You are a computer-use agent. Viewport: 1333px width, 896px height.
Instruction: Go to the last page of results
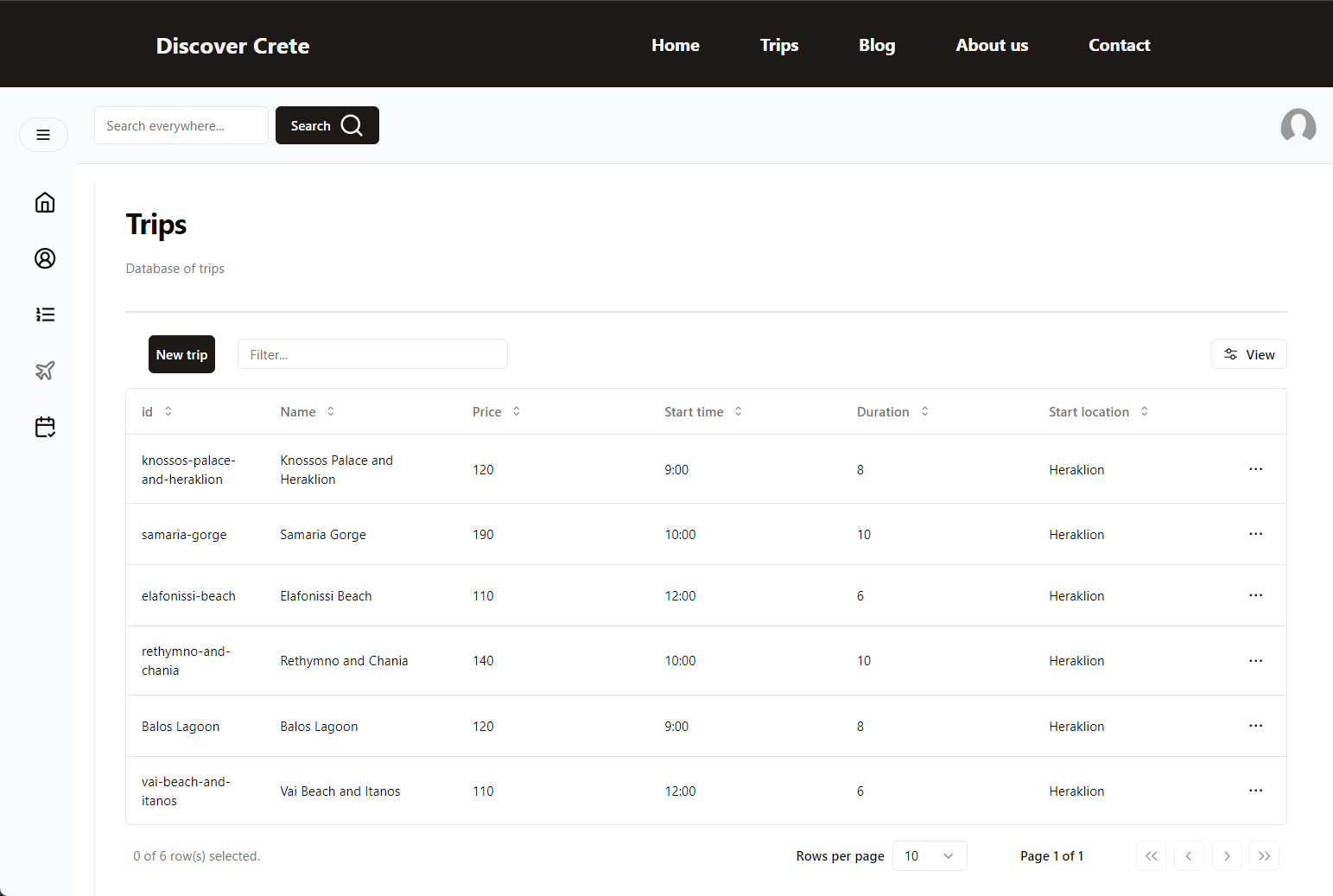coord(1264,856)
